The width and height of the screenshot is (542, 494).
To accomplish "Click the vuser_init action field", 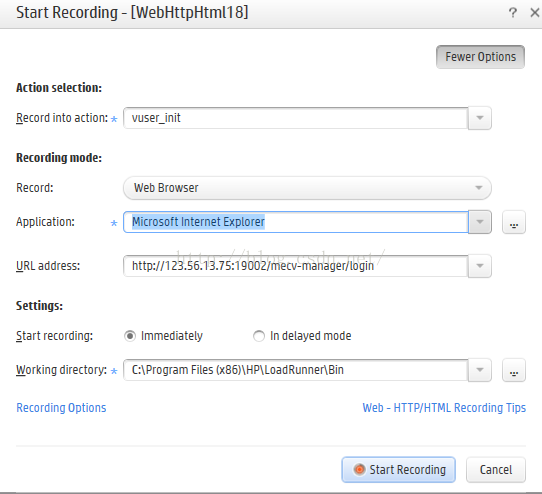I will 296,118.
